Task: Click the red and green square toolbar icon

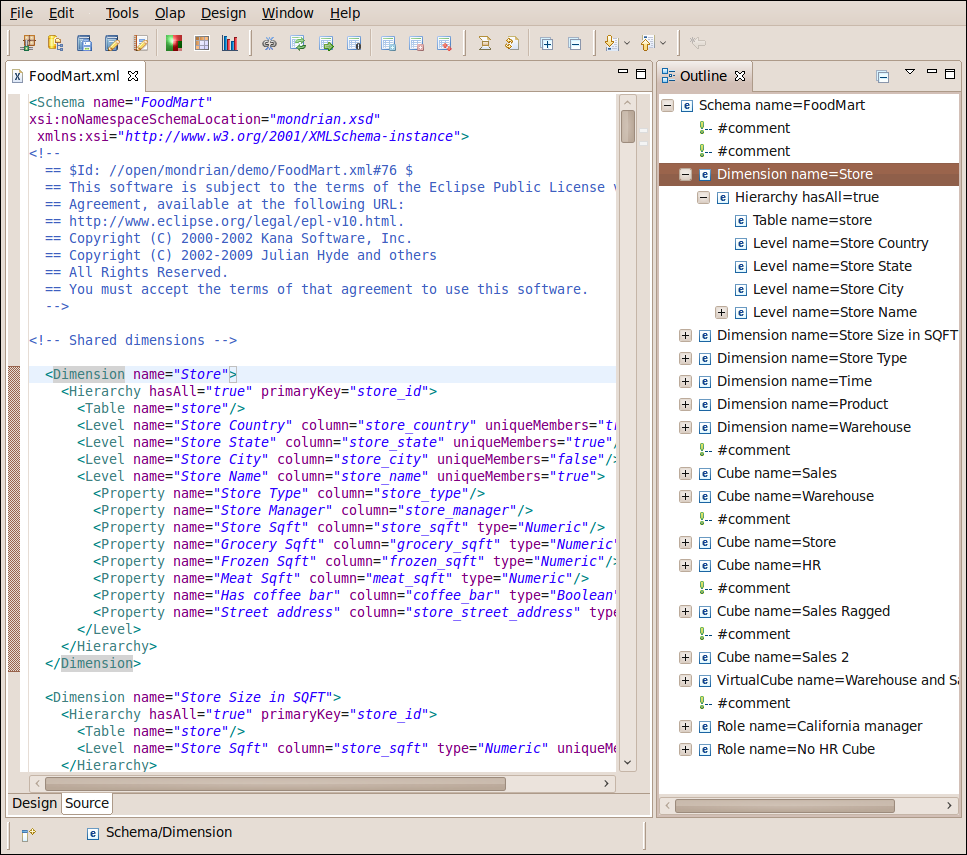Action: 174,43
